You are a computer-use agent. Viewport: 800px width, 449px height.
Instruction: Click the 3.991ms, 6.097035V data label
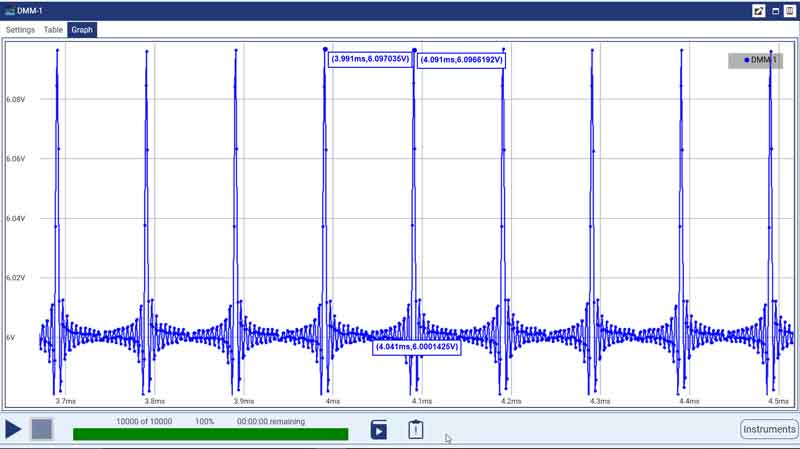tap(369, 59)
